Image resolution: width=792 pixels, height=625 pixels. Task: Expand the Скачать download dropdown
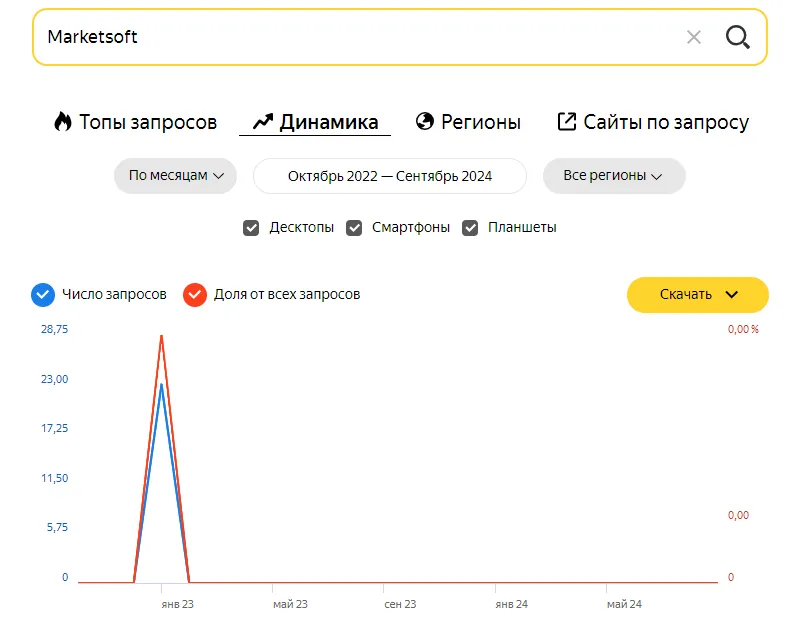point(698,295)
